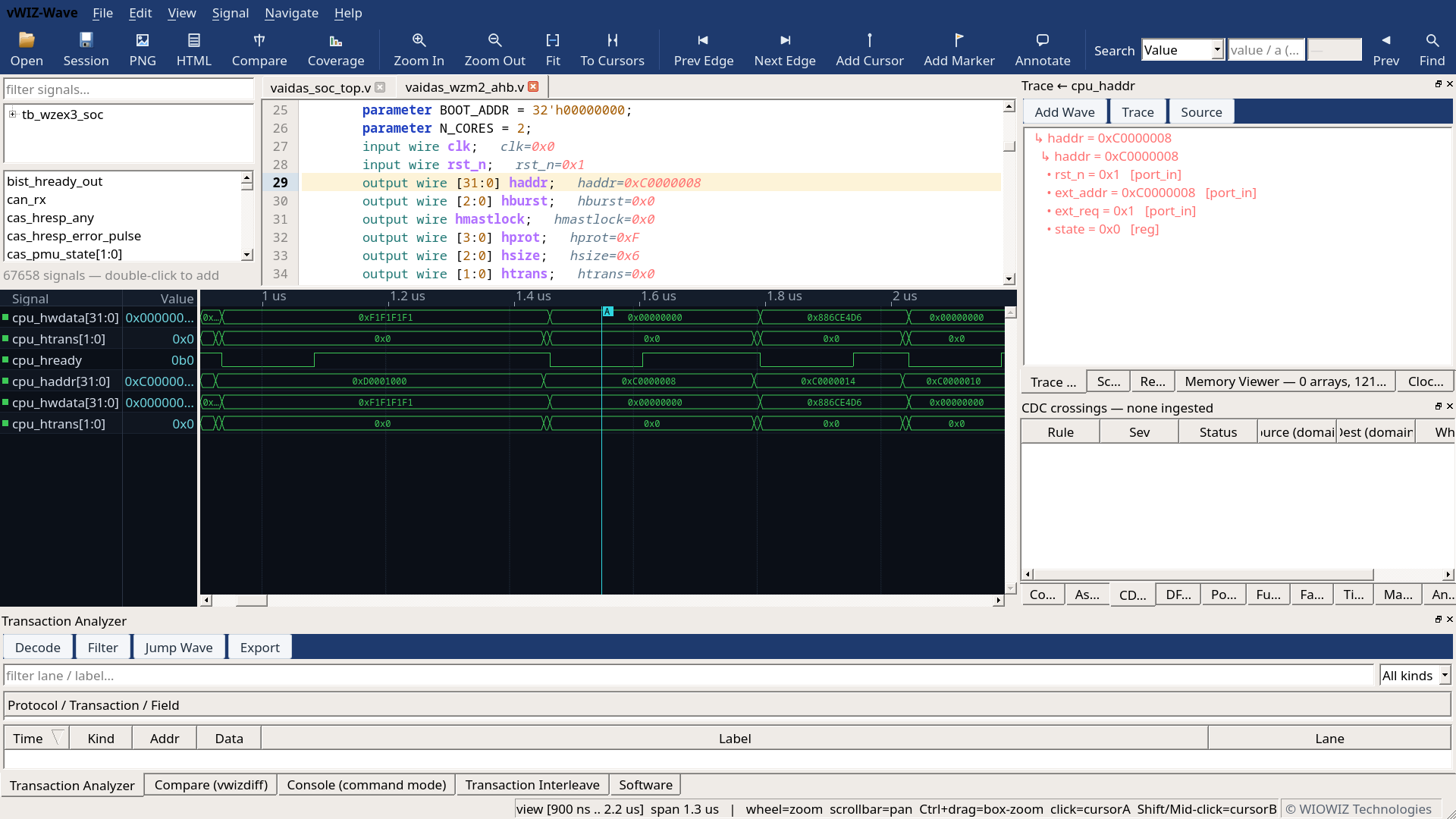Click the Annotate tool

[x=1043, y=49]
